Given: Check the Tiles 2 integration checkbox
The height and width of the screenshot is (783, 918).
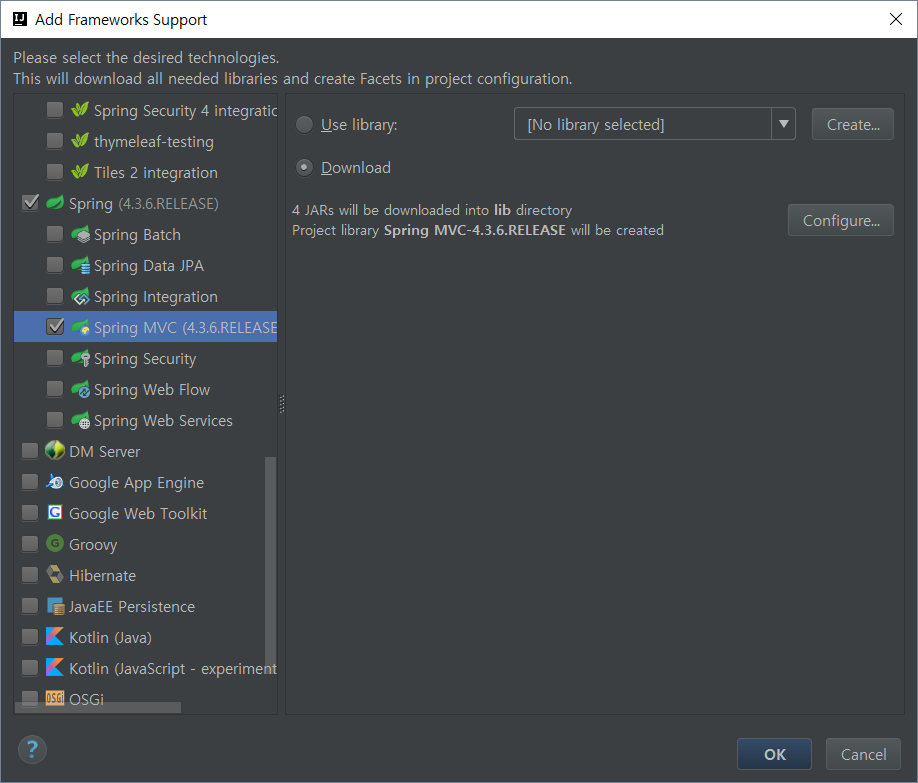Looking at the screenshot, I should 55,172.
